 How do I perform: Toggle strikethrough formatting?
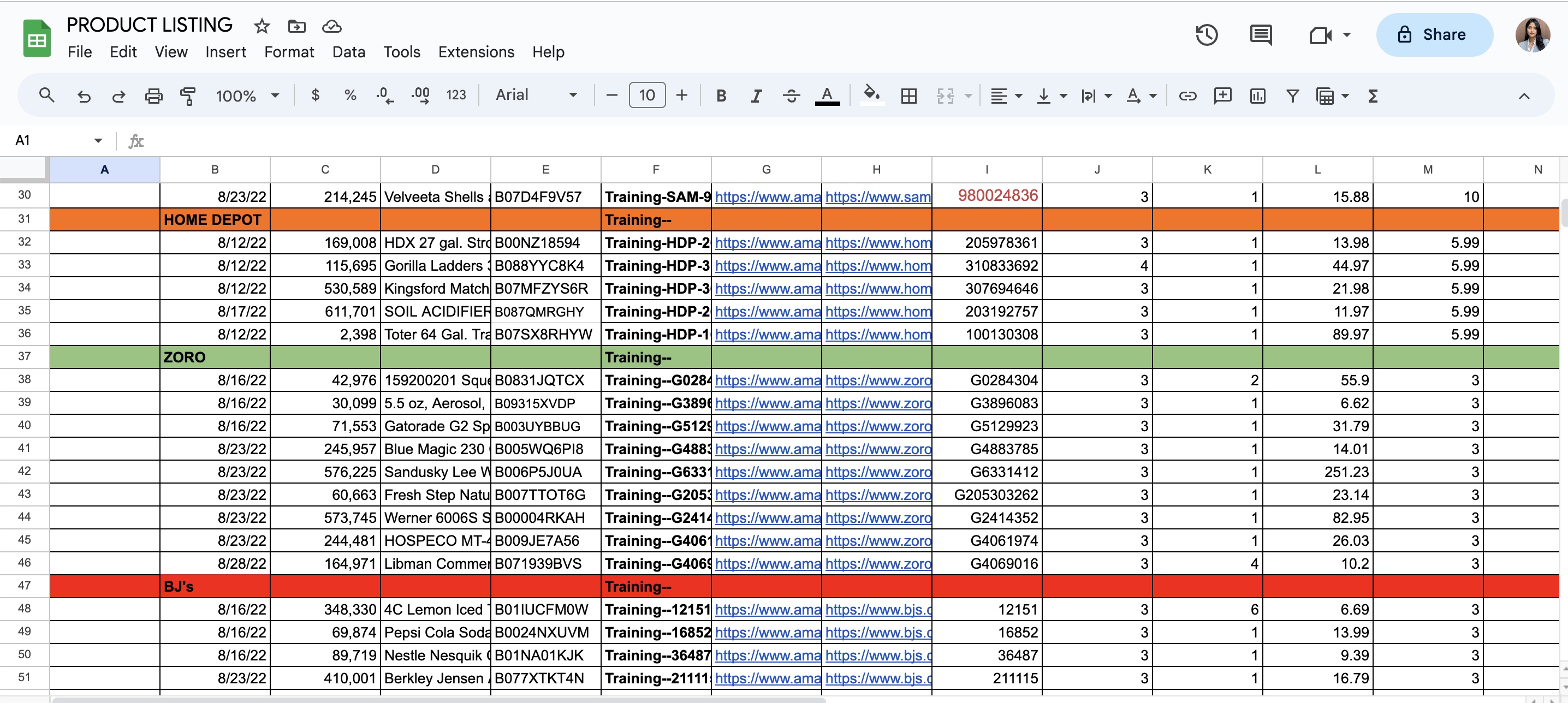(791, 96)
